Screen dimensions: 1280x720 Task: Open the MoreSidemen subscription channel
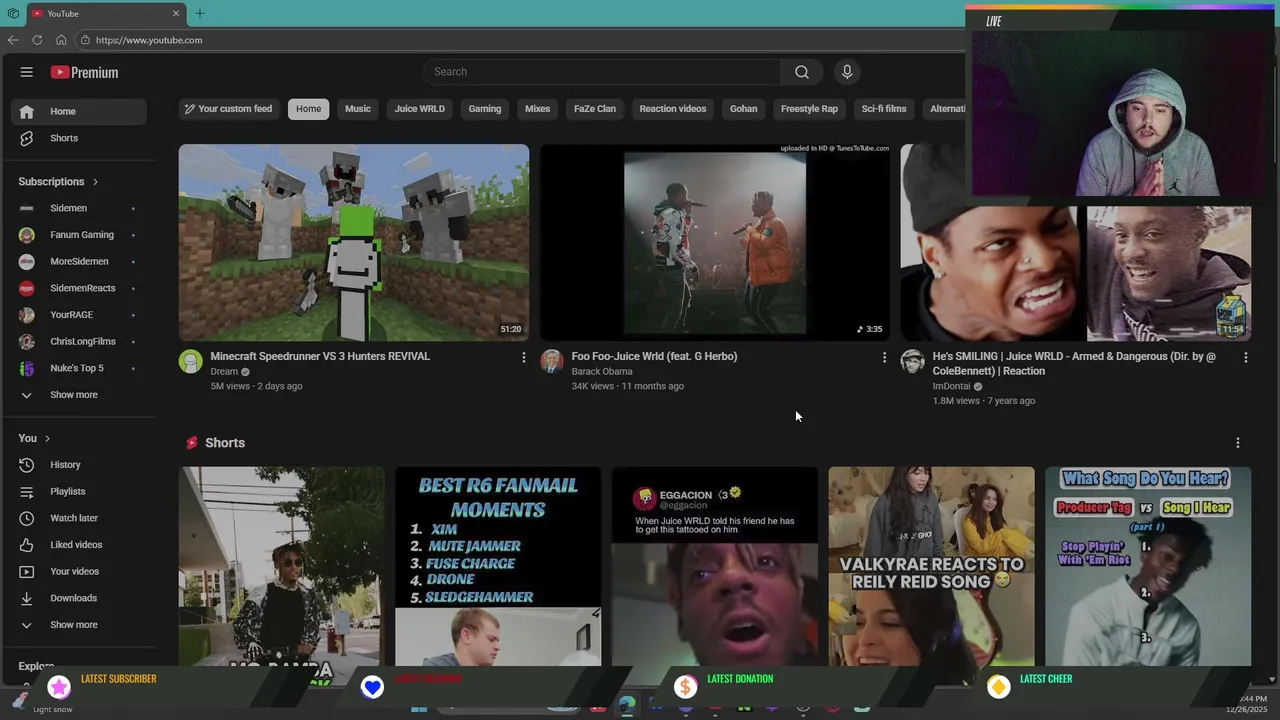click(x=79, y=262)
